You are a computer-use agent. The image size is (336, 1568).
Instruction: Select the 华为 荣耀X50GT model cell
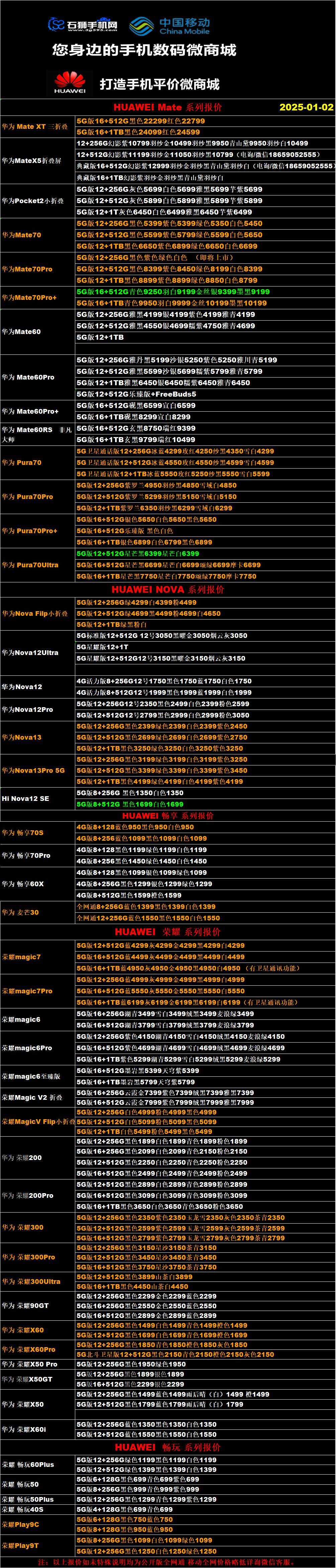(38, 1379)
